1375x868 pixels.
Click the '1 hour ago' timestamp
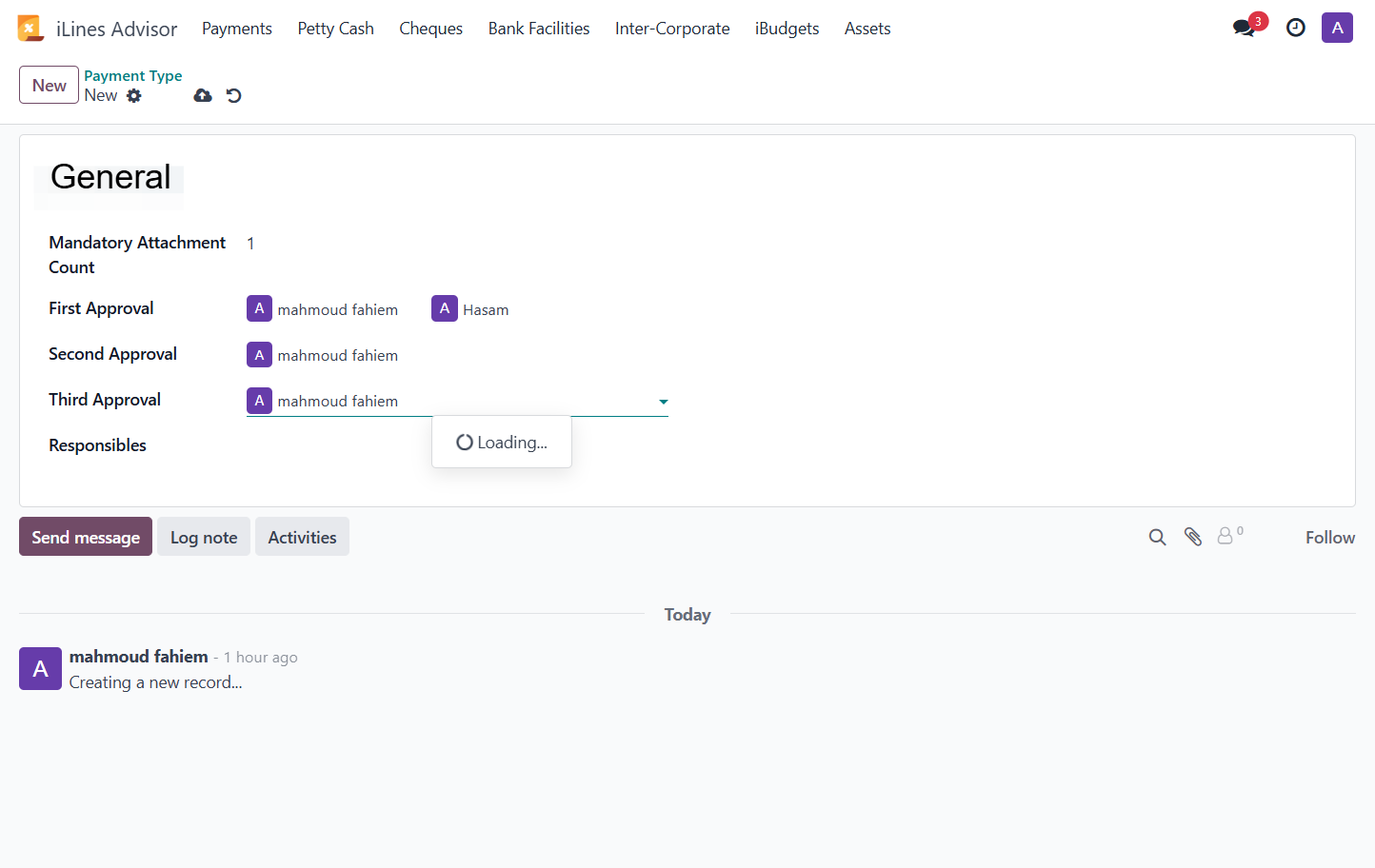coord(261,658)
